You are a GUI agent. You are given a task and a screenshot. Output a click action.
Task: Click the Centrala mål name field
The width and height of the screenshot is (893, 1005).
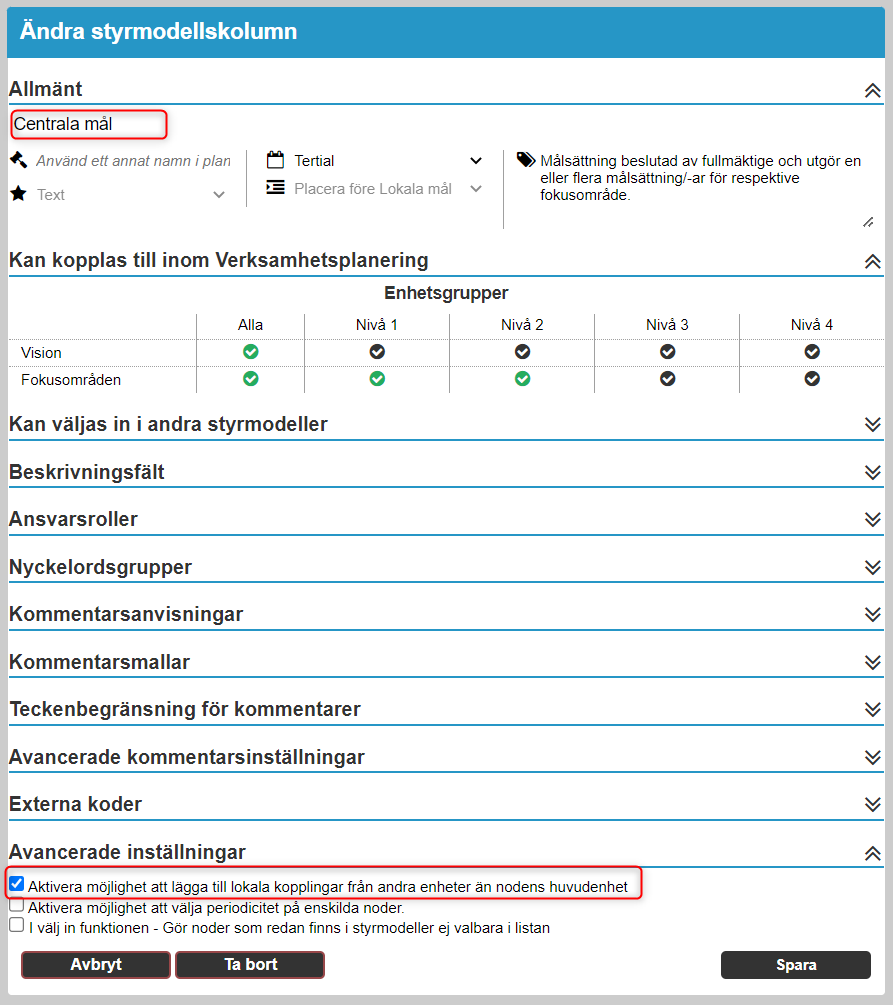[89, 124]
